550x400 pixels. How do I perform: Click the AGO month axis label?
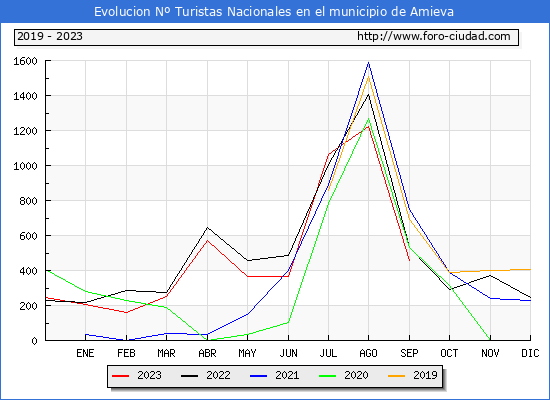point(368,353)
